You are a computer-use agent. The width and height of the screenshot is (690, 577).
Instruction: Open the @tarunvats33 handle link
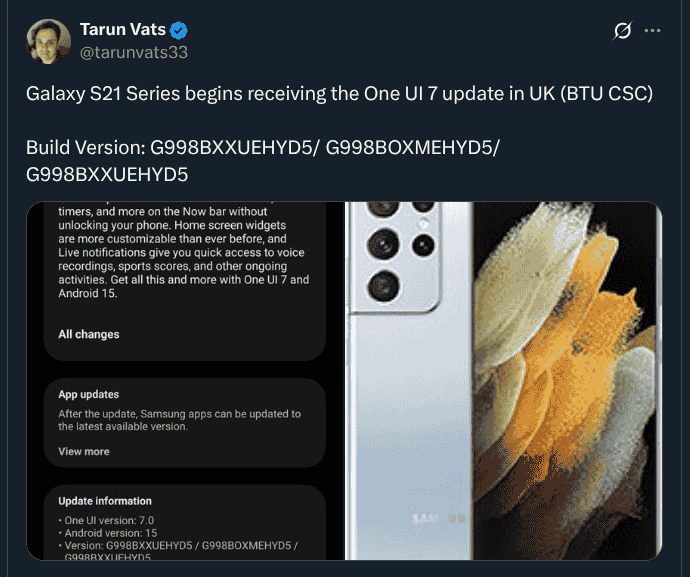tap(134, 52)
